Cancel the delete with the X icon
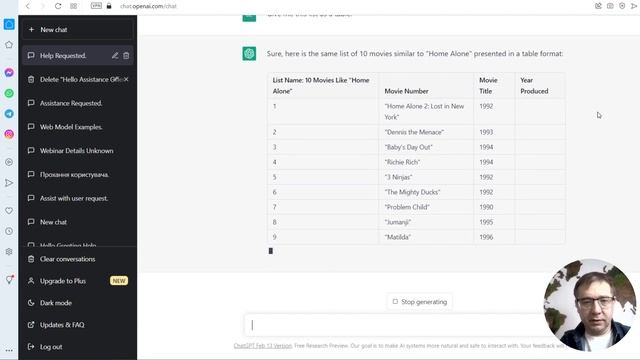The height and width of the screenshot is (360, 640). click(126, 79)
